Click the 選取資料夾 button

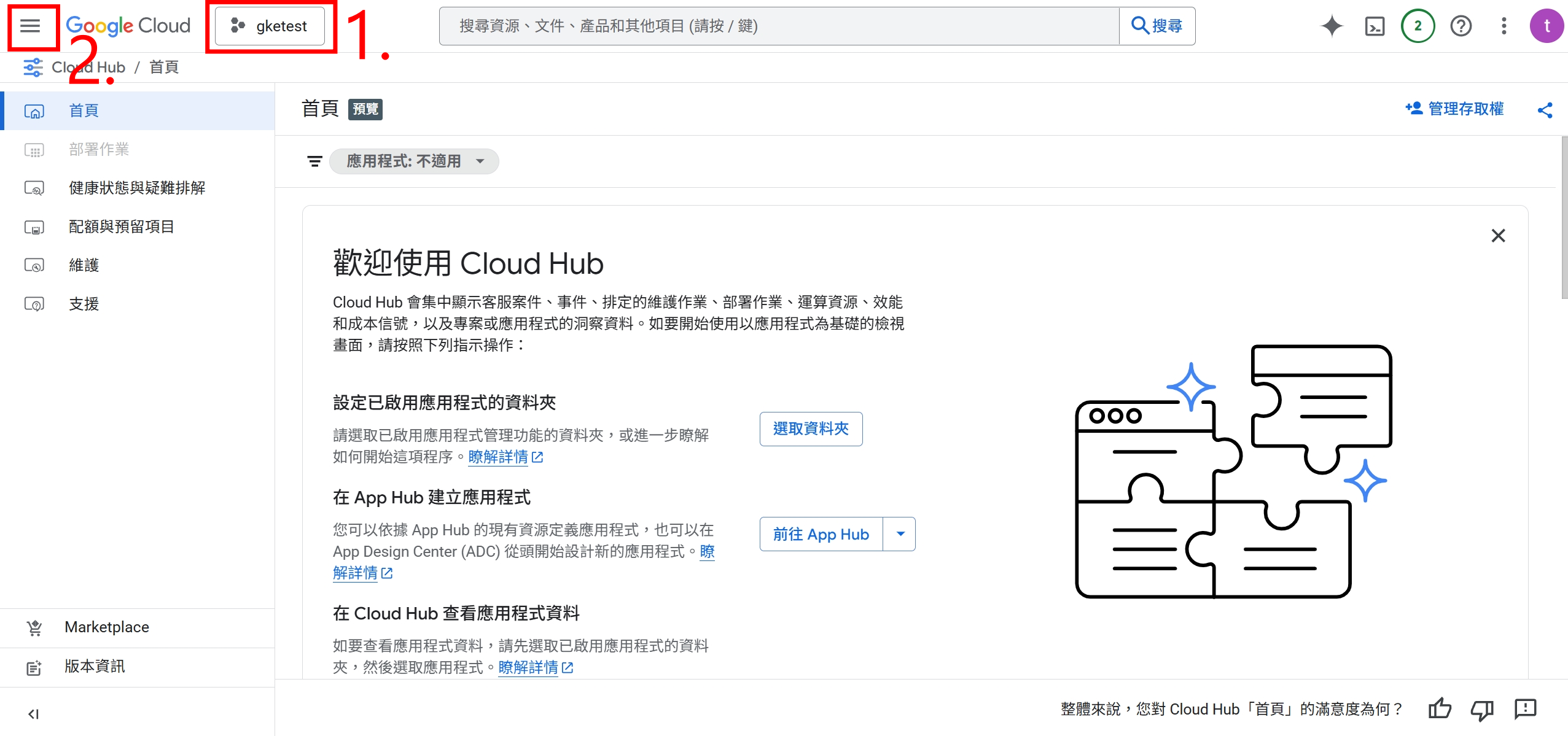click(x=811, y=429)
